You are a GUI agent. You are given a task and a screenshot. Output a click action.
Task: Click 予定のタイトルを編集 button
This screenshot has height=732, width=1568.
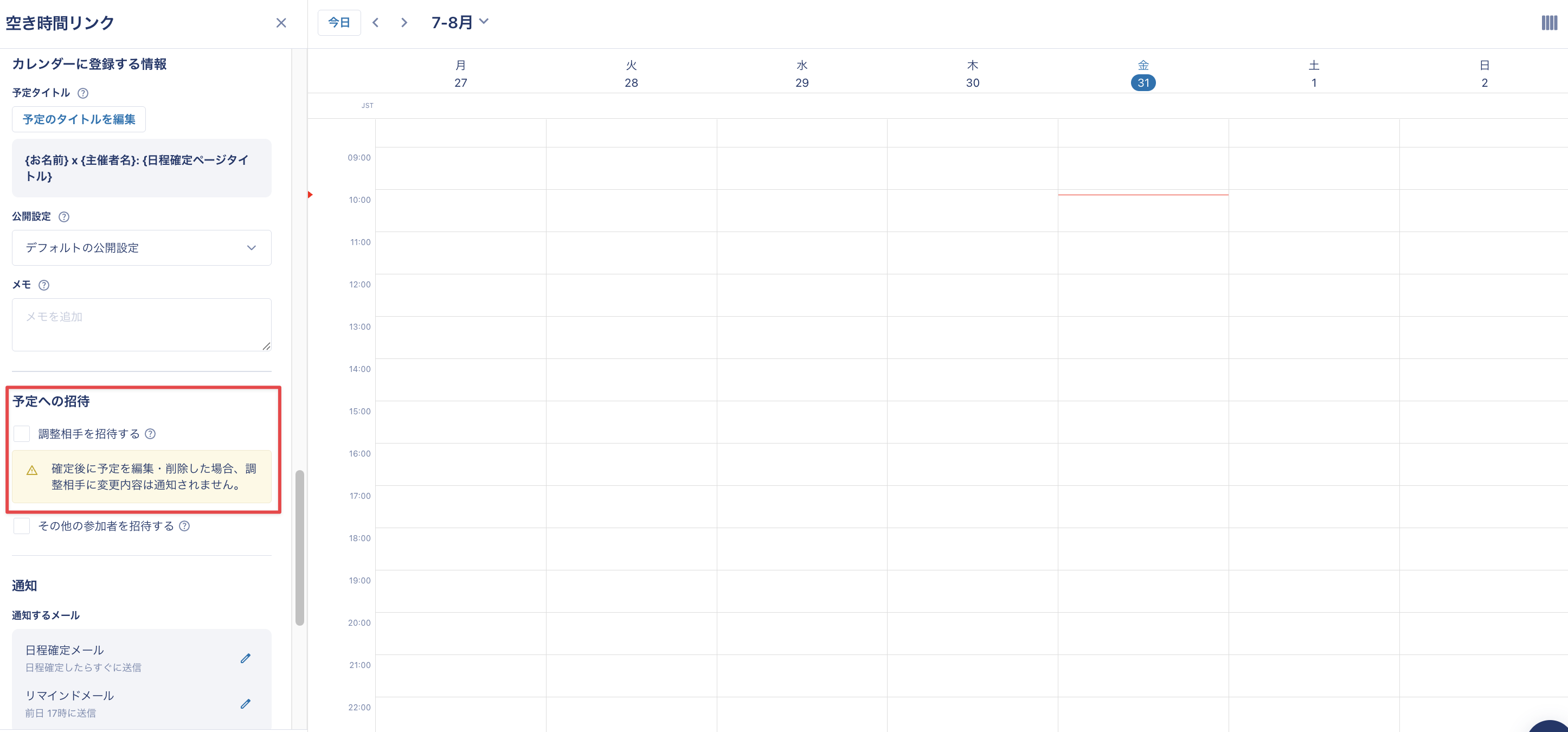pos(79,119)
